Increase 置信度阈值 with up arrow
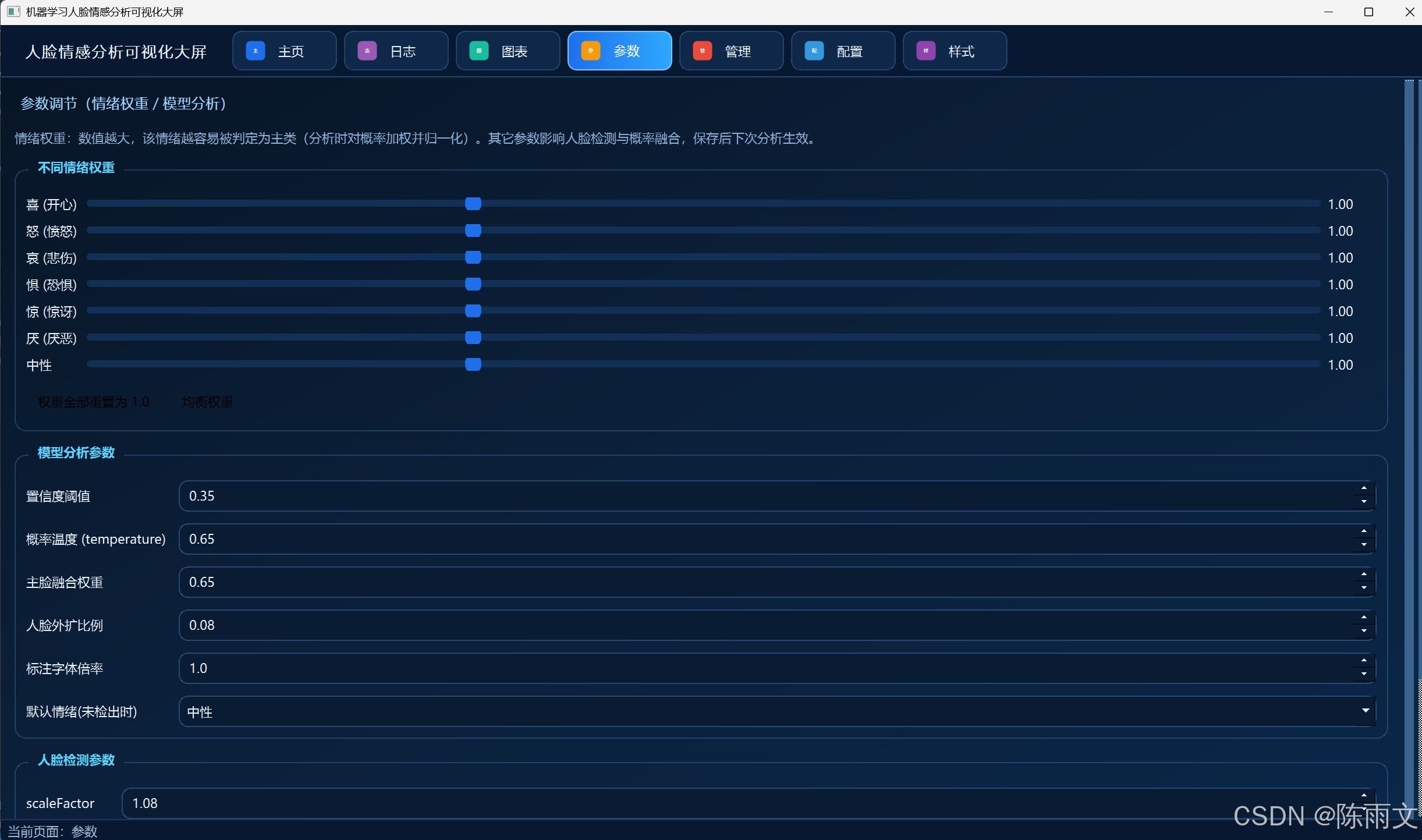The height and width of the screenshot is (840, 1422). point(1364,488)
